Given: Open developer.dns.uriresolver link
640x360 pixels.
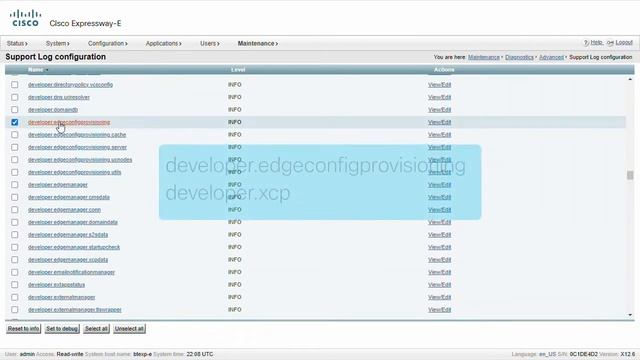Looking at the screenshot, I should coord(59,97).
